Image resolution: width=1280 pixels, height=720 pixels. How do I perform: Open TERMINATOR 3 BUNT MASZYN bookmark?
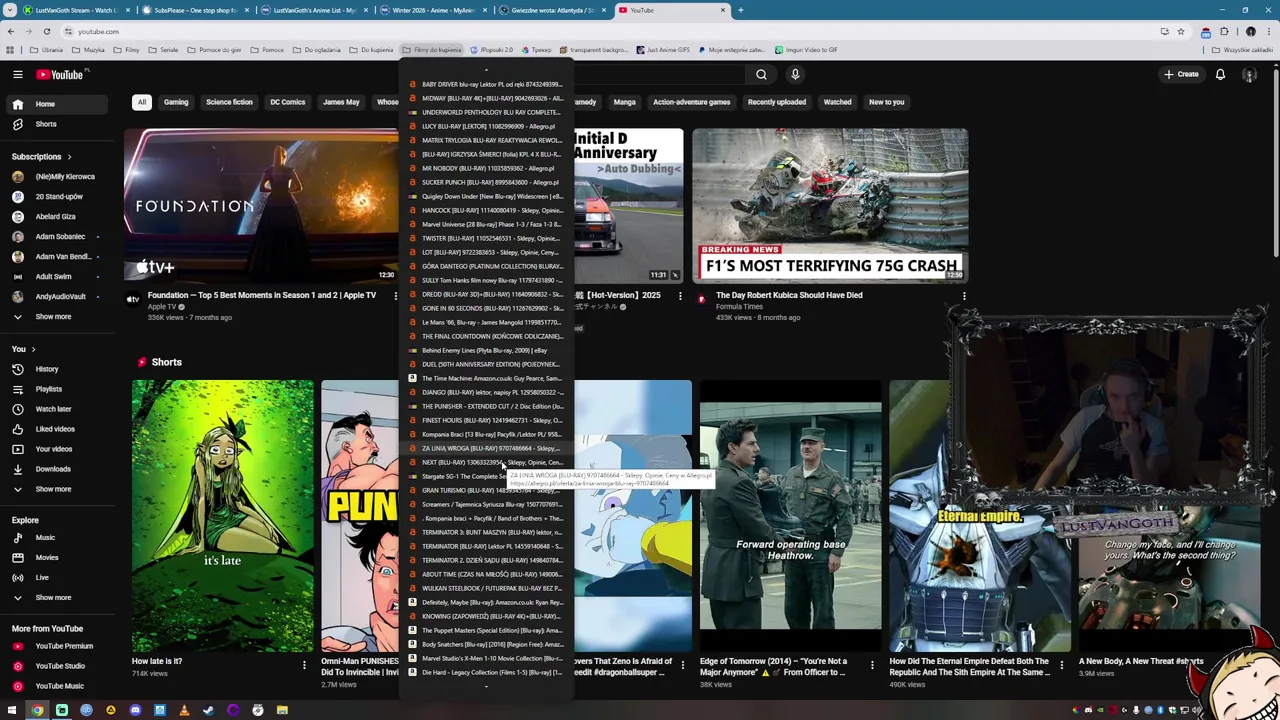[x=486, y=533]
